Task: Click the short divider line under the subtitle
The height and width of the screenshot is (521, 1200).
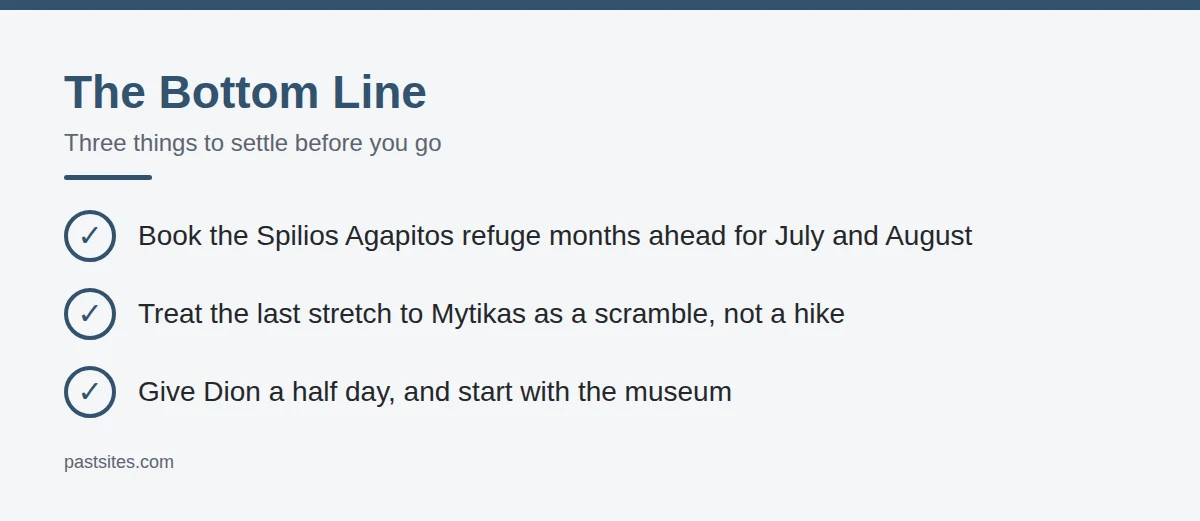Action: [108, 178]
